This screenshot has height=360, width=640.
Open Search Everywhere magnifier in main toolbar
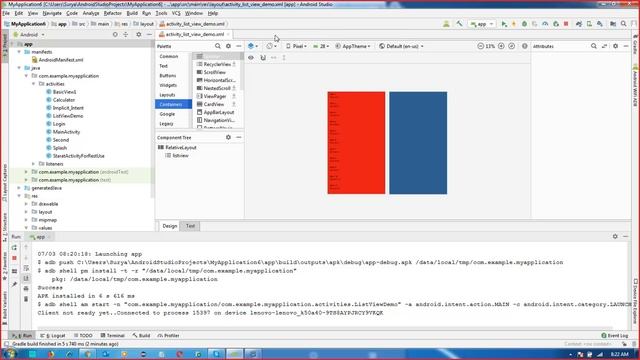click(624, 24)
